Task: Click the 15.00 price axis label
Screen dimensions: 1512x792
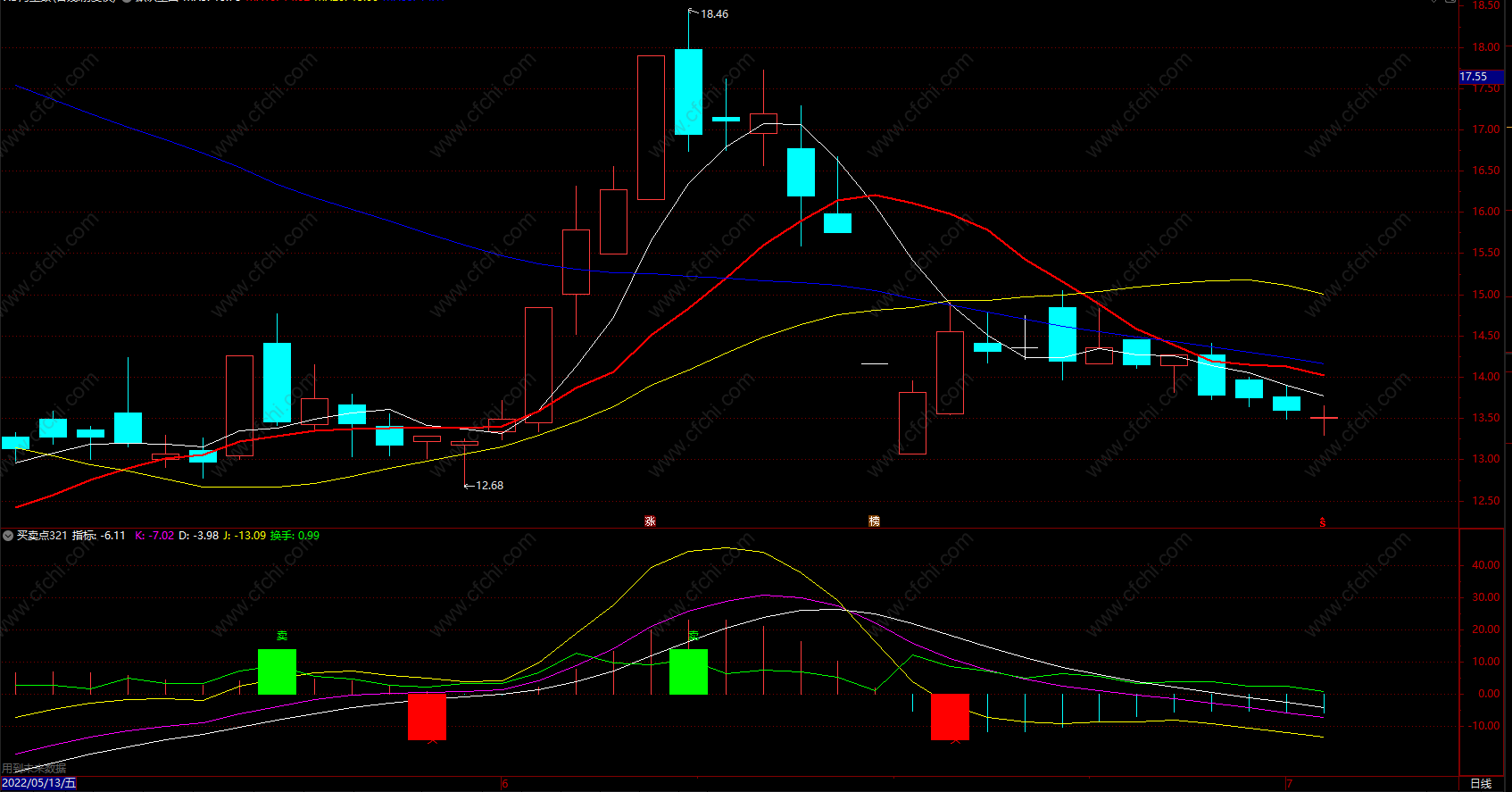Action: pos(1486,295)
